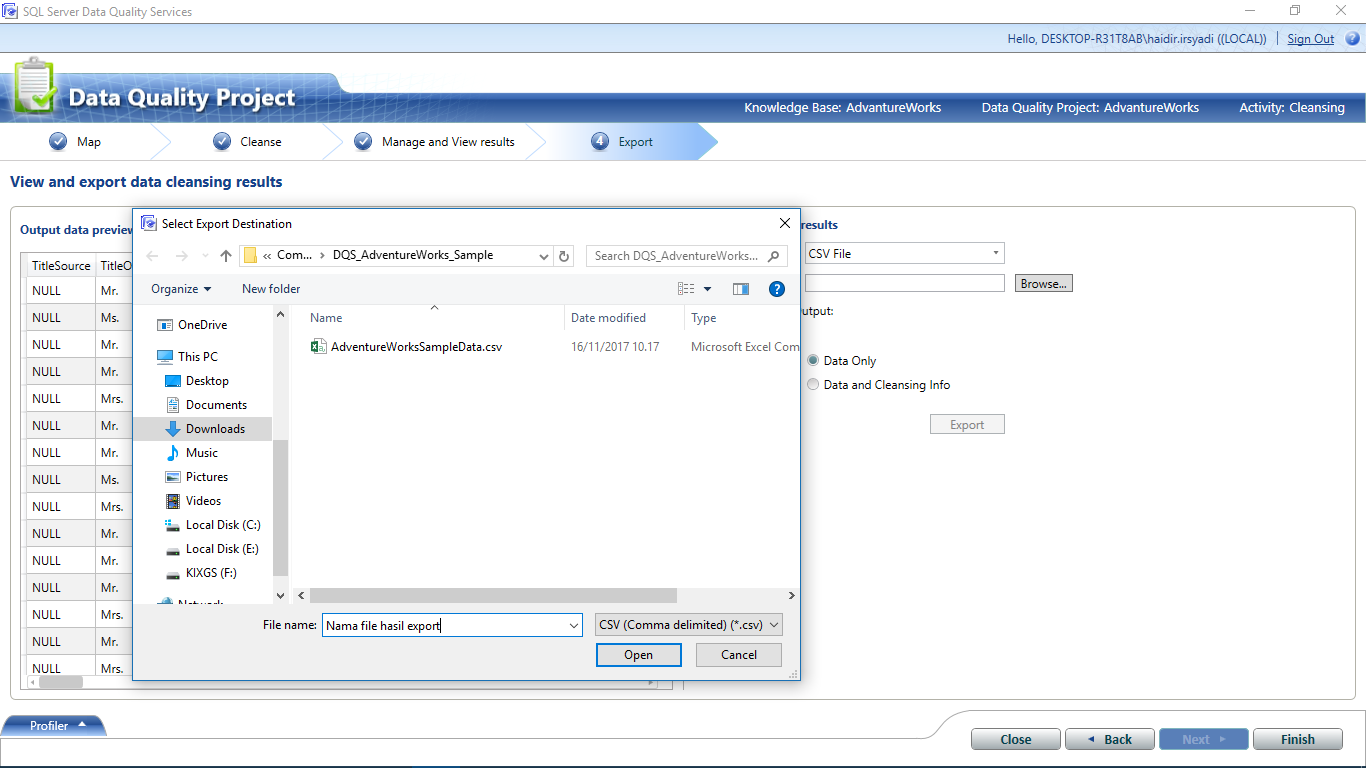Choose Data and Cleansing Info output
Viewport: 1372px width, 768px height.
pos(812,384)
